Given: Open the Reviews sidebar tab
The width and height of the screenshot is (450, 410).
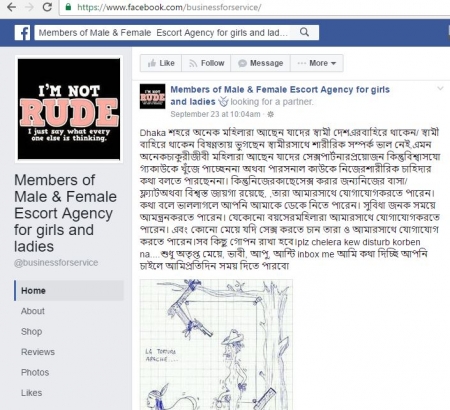Looking at the screenshot, I should click(38, 352).
